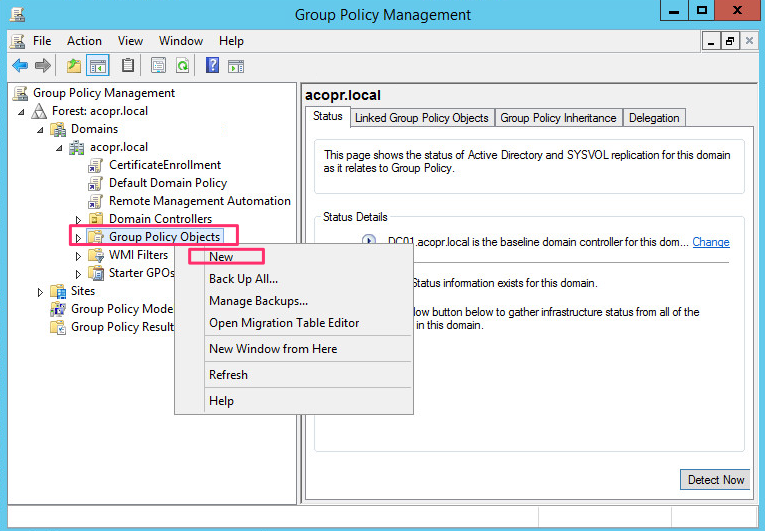
Task: Click the Remote Management Automation GPO icon
Action: [x=95, y=202]
